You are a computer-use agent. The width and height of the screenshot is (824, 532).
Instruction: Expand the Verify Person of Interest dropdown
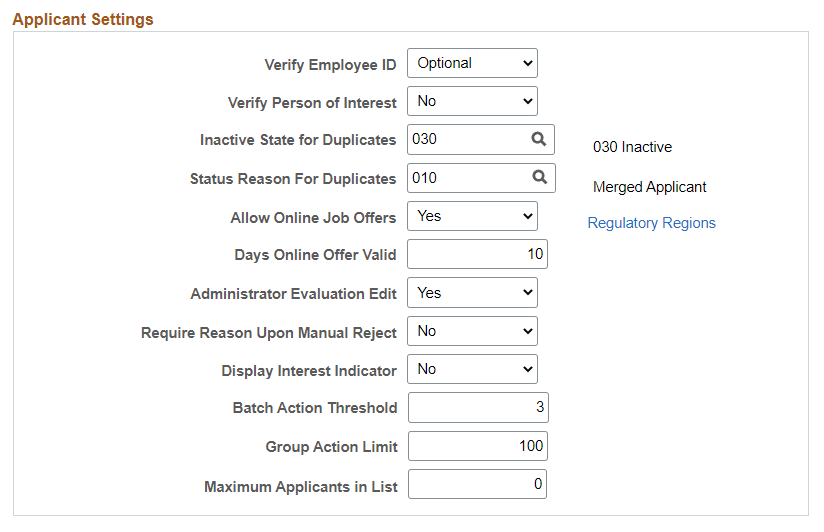point(472,101)
